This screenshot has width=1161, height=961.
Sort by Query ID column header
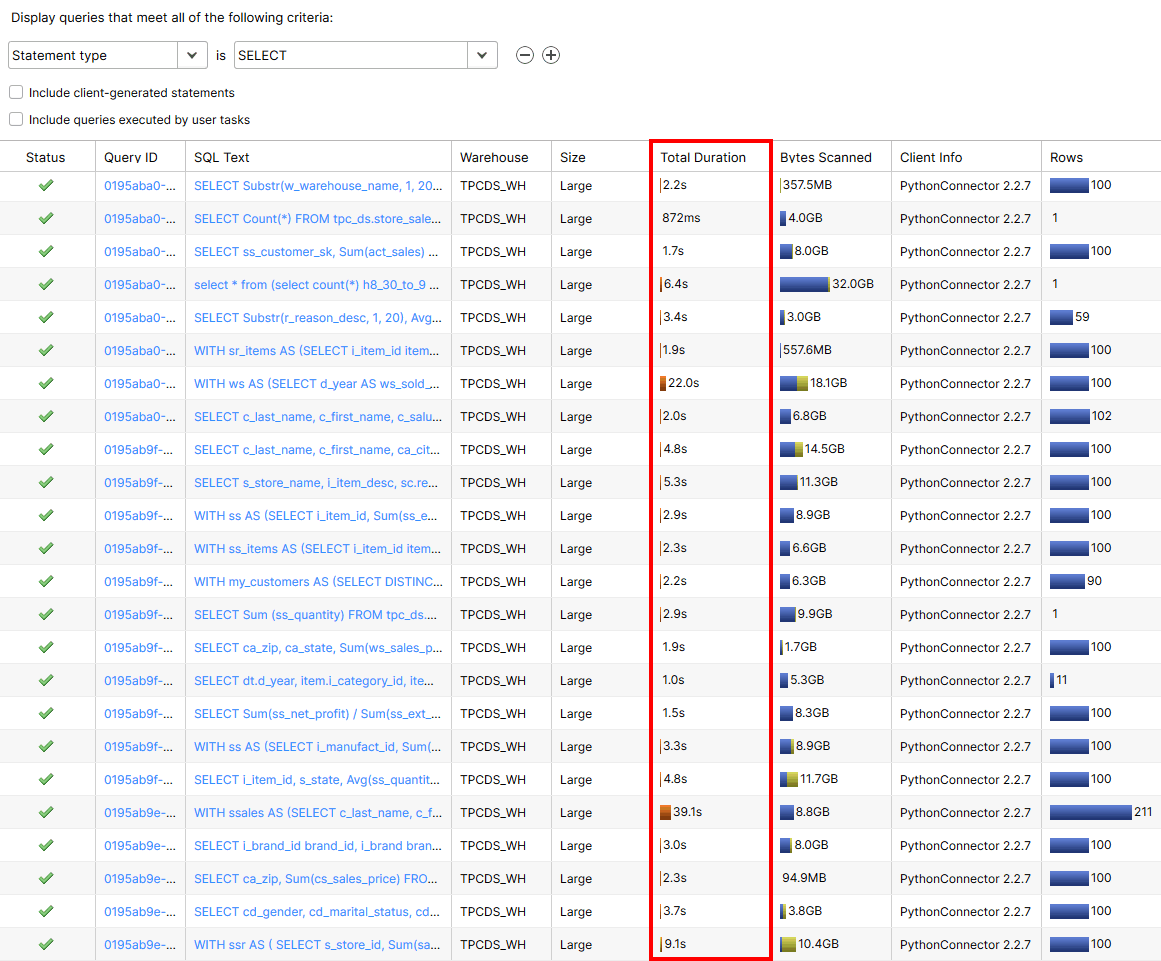pyautogui.click(x=131, y=158)
